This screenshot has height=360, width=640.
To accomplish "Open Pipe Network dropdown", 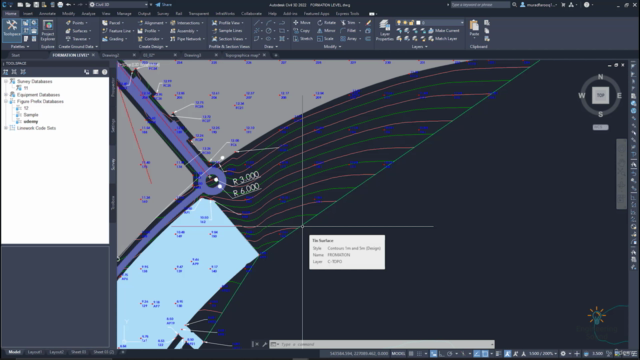I will (187, 39).
